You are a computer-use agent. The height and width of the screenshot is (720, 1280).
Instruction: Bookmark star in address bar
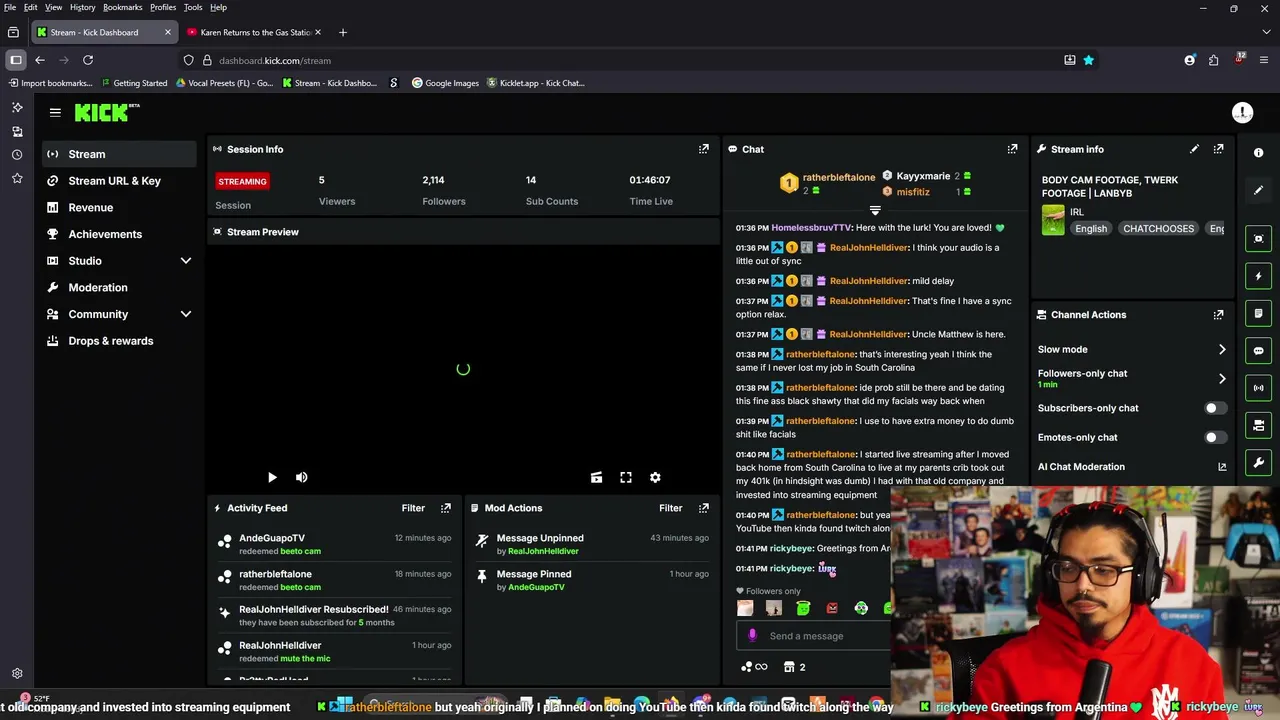(1088, 60)
